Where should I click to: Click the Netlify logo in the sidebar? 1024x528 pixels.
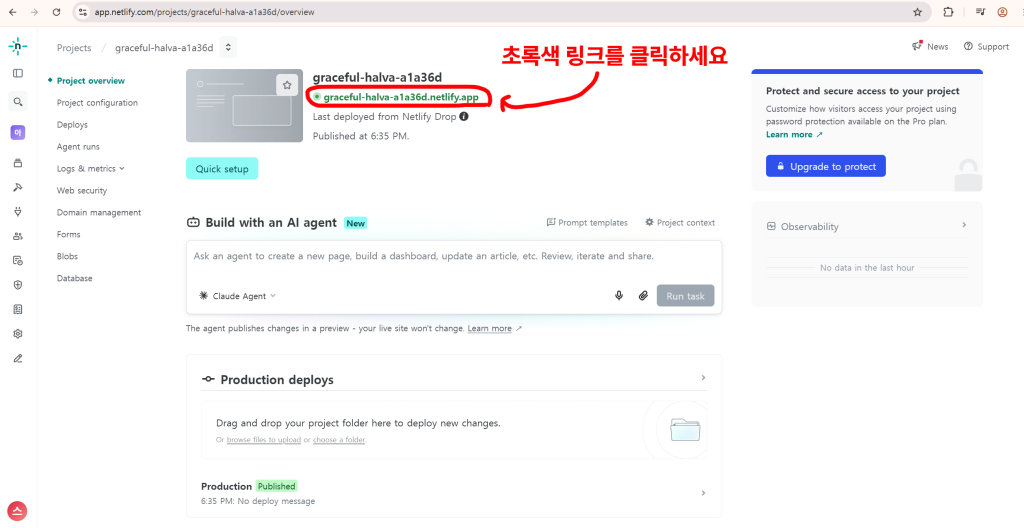point(18,46)
